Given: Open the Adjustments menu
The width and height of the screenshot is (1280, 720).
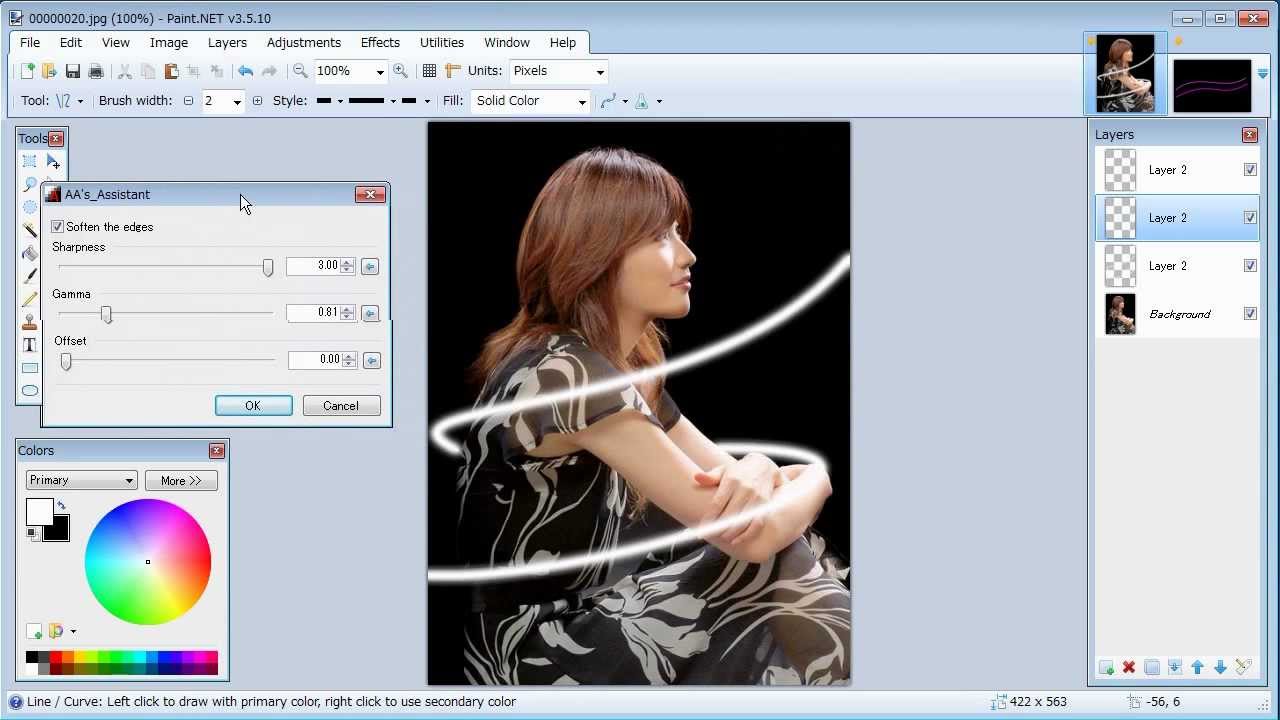Looking at the screenshot, I should (x=304, y=43).
